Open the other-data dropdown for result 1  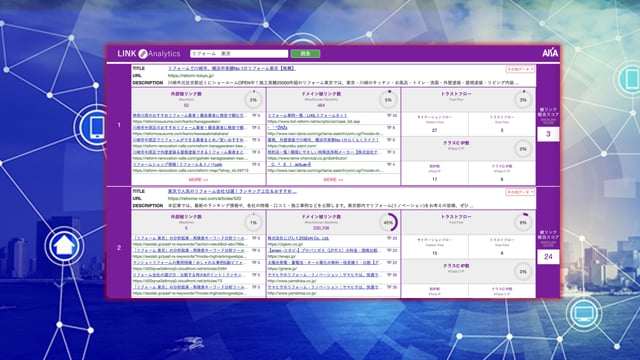tap(520, 69)
